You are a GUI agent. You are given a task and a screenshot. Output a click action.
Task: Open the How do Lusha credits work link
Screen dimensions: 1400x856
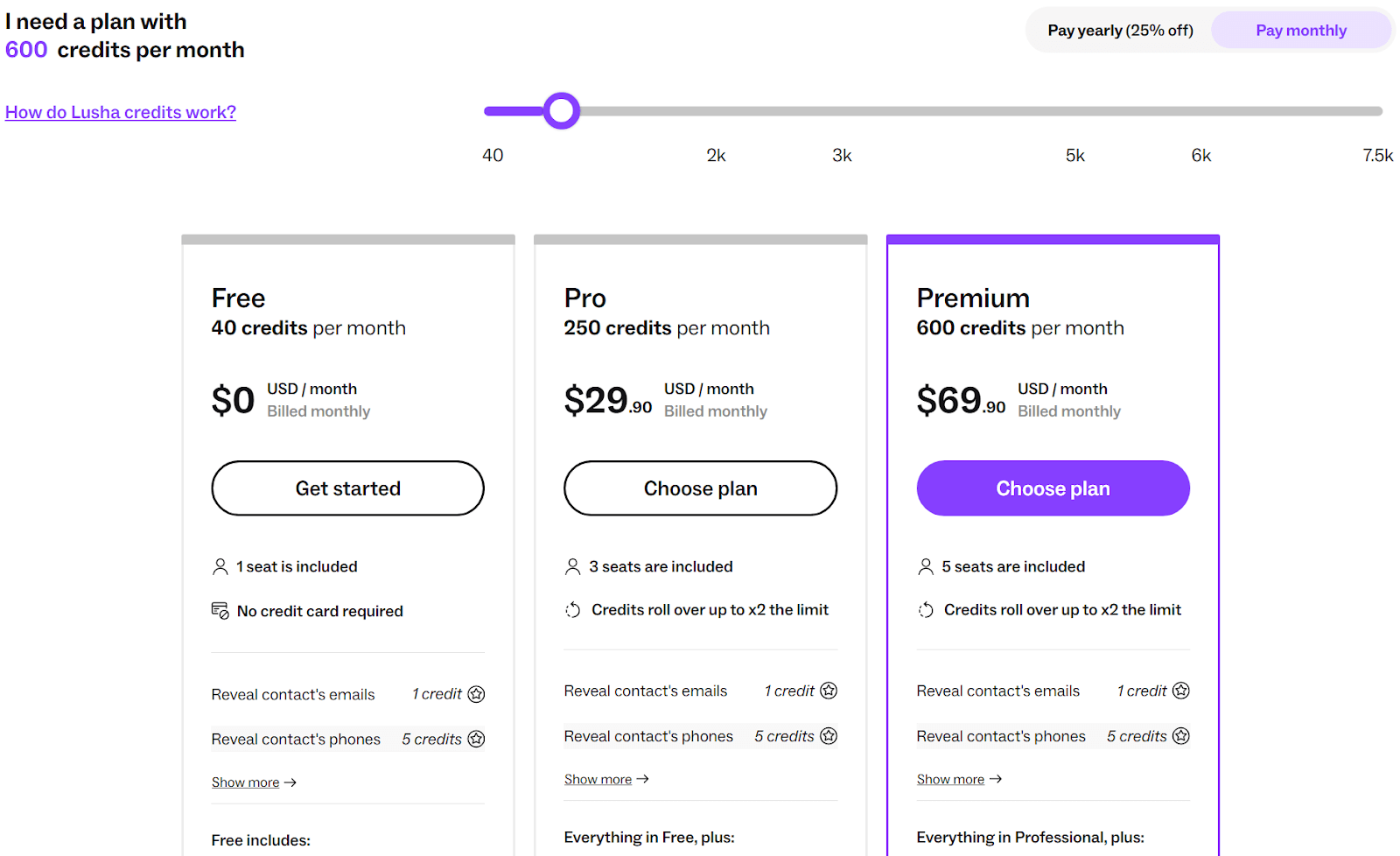[120, 112]
